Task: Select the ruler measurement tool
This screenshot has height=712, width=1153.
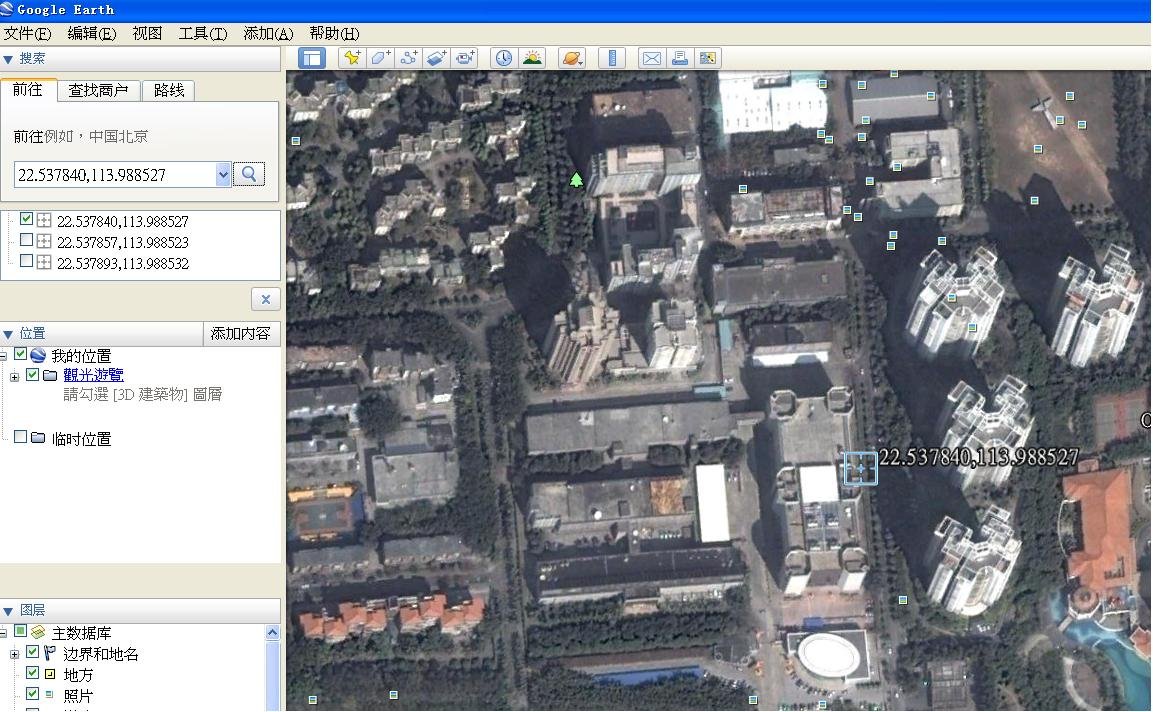Action: click(611, 58)
